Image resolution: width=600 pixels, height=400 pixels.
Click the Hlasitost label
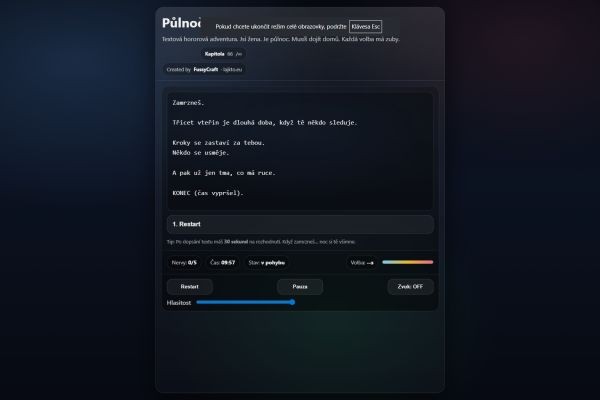[x=179, y=303]
